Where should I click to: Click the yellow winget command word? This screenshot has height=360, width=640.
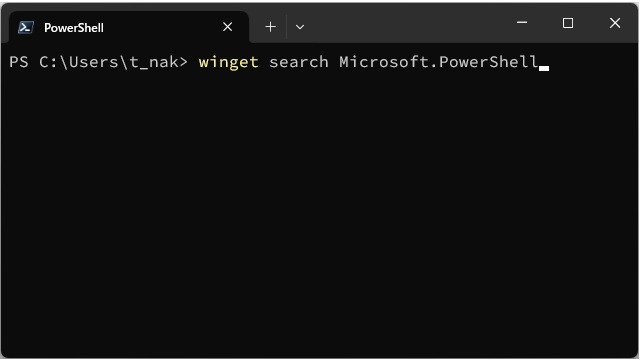tap(229, 62)
